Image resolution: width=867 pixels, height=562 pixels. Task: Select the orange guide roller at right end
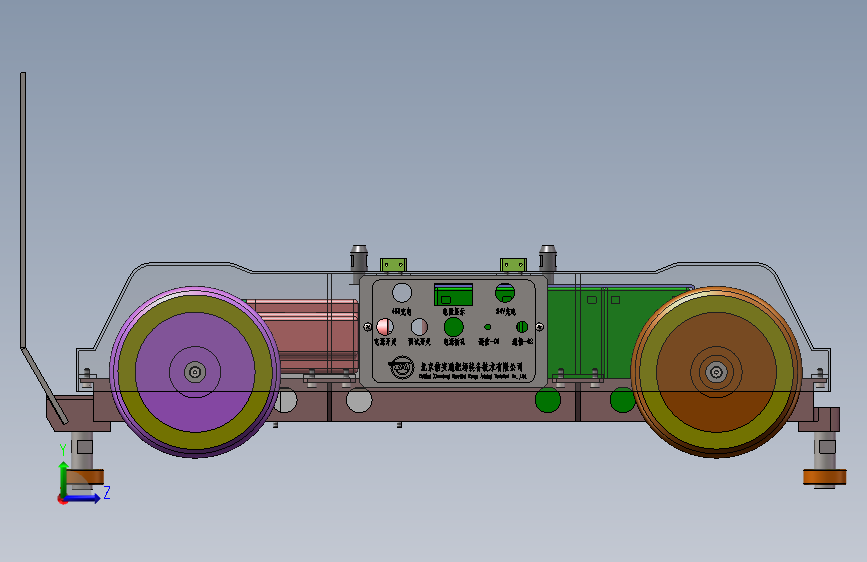pyautogui.click(x=824, y=477)
